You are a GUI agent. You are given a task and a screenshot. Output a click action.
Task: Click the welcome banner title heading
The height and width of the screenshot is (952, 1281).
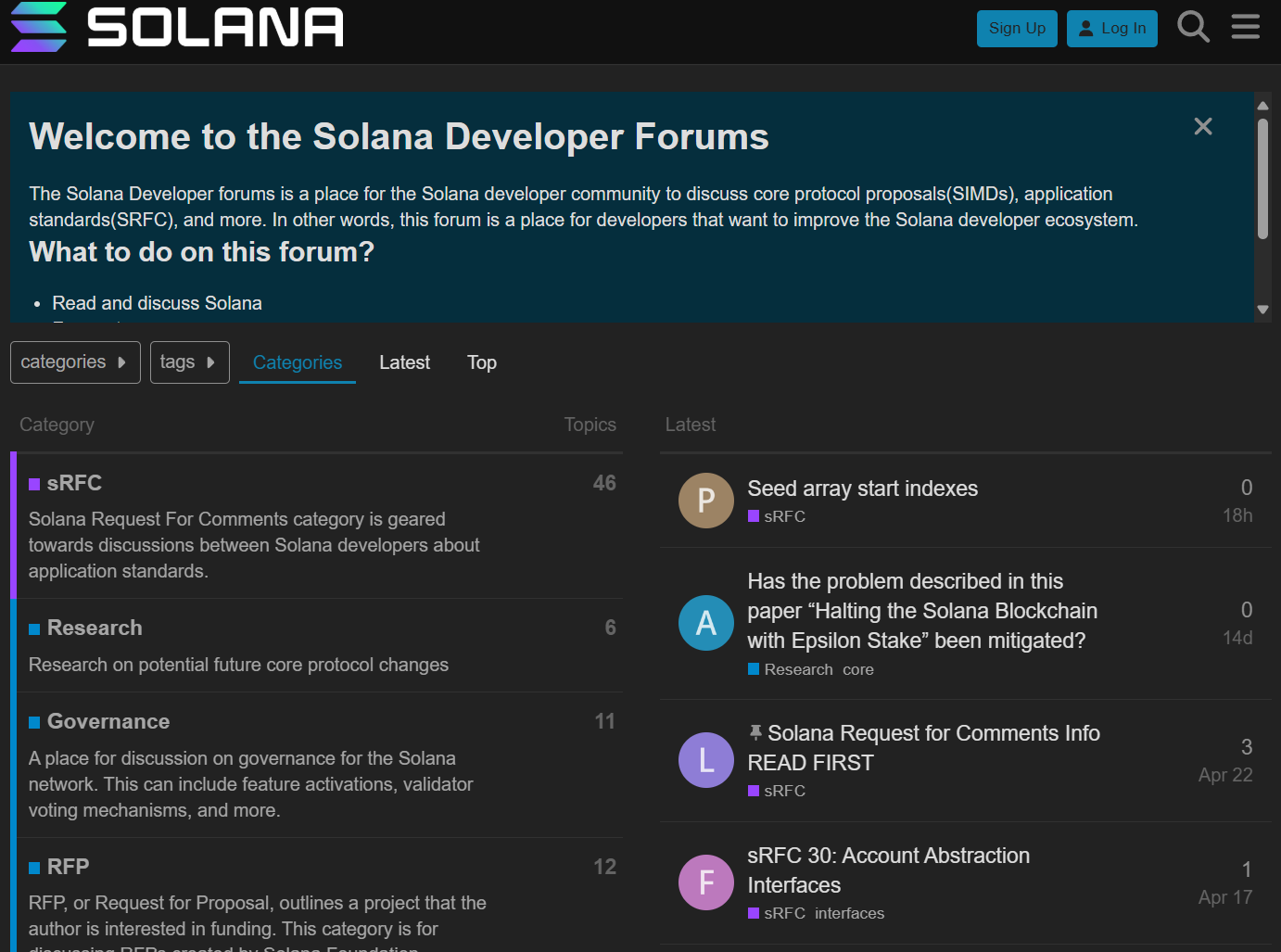(399, 137)
